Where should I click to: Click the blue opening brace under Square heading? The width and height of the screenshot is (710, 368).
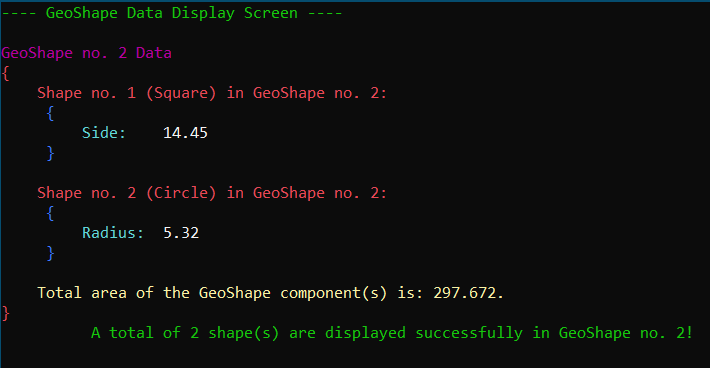(x=50, y=113)
